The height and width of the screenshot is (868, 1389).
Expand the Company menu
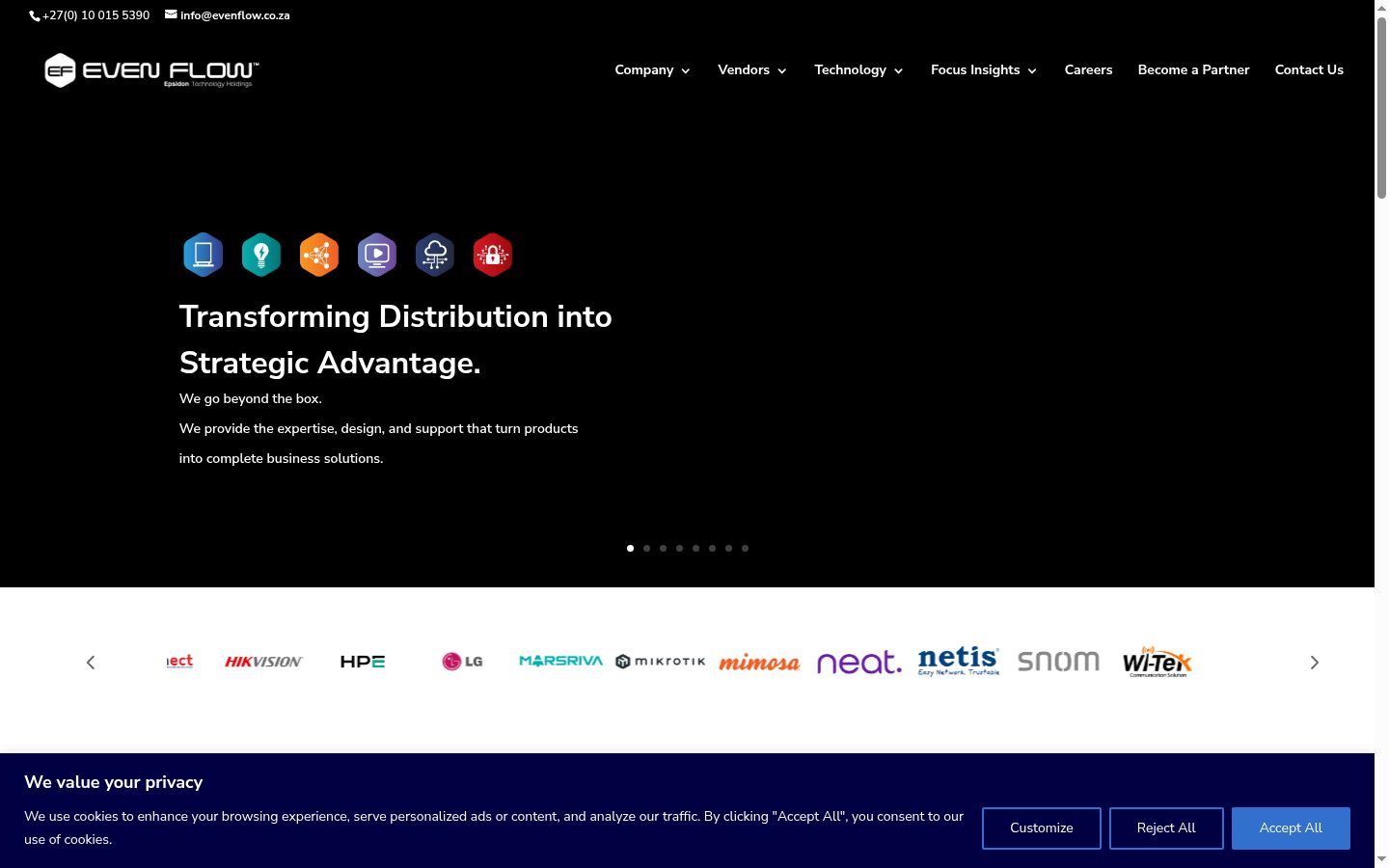click(653, 70)
